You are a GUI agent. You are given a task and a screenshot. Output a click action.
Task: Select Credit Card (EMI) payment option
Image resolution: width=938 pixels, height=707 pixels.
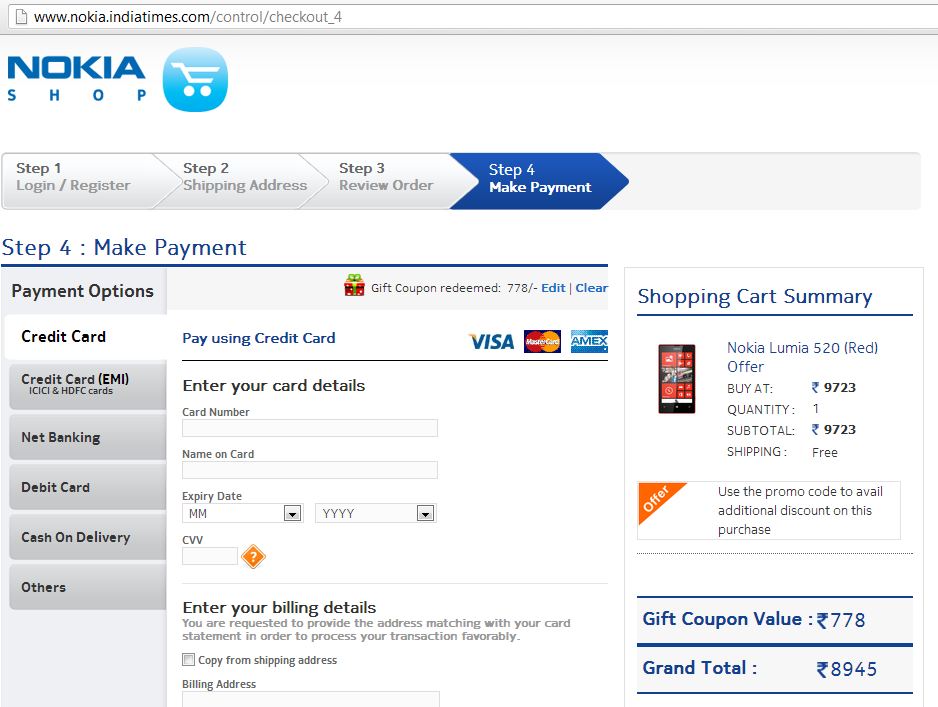click(x=88, y=385)
